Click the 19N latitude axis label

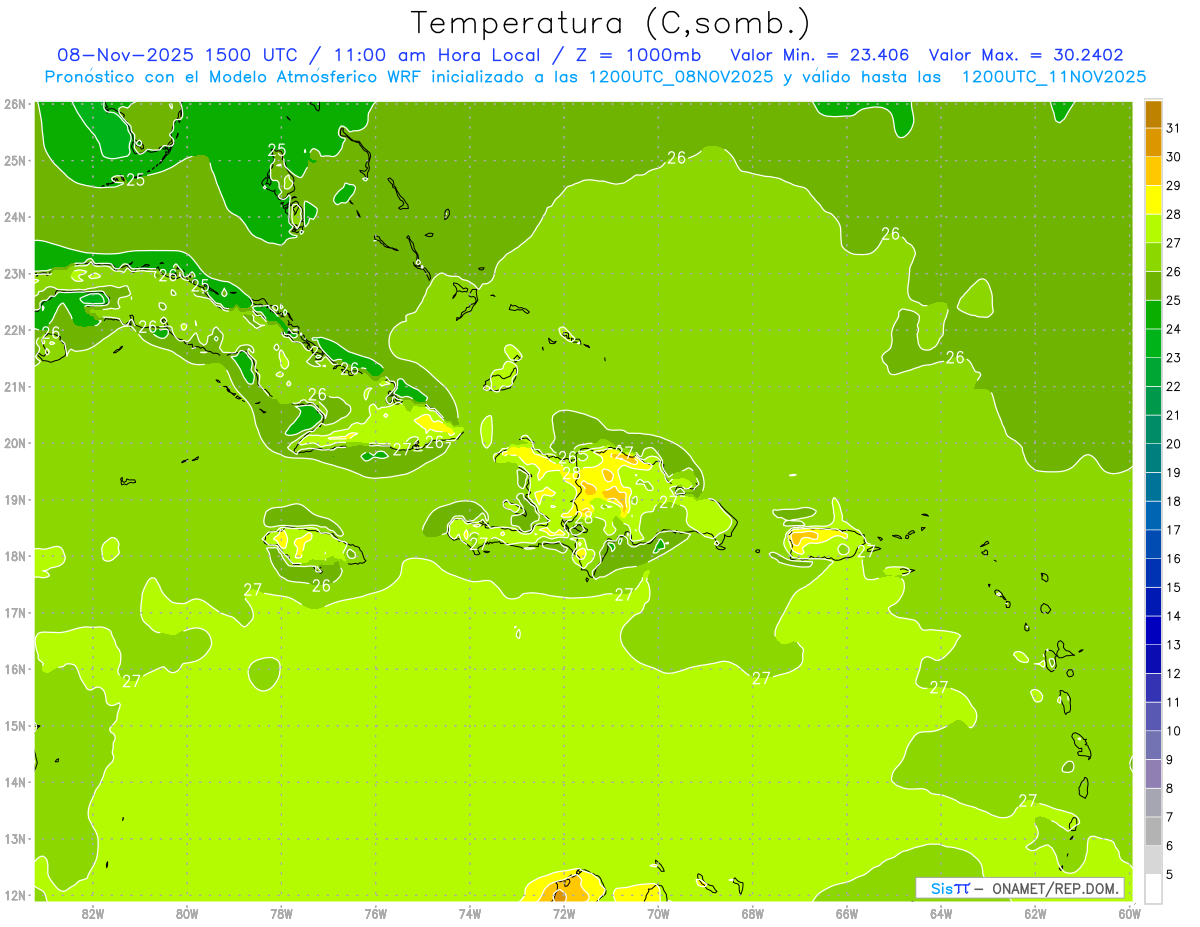click(x=15, y=499)
